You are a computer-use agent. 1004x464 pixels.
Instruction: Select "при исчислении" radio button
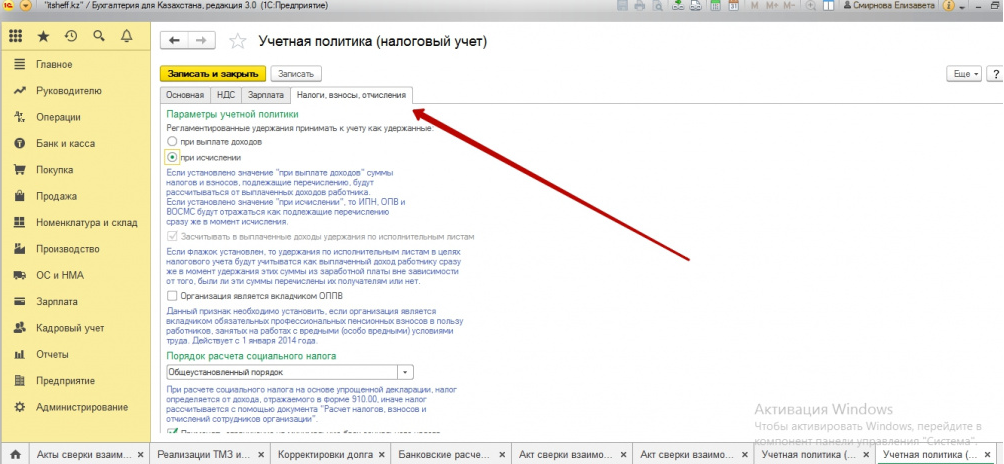172,157
